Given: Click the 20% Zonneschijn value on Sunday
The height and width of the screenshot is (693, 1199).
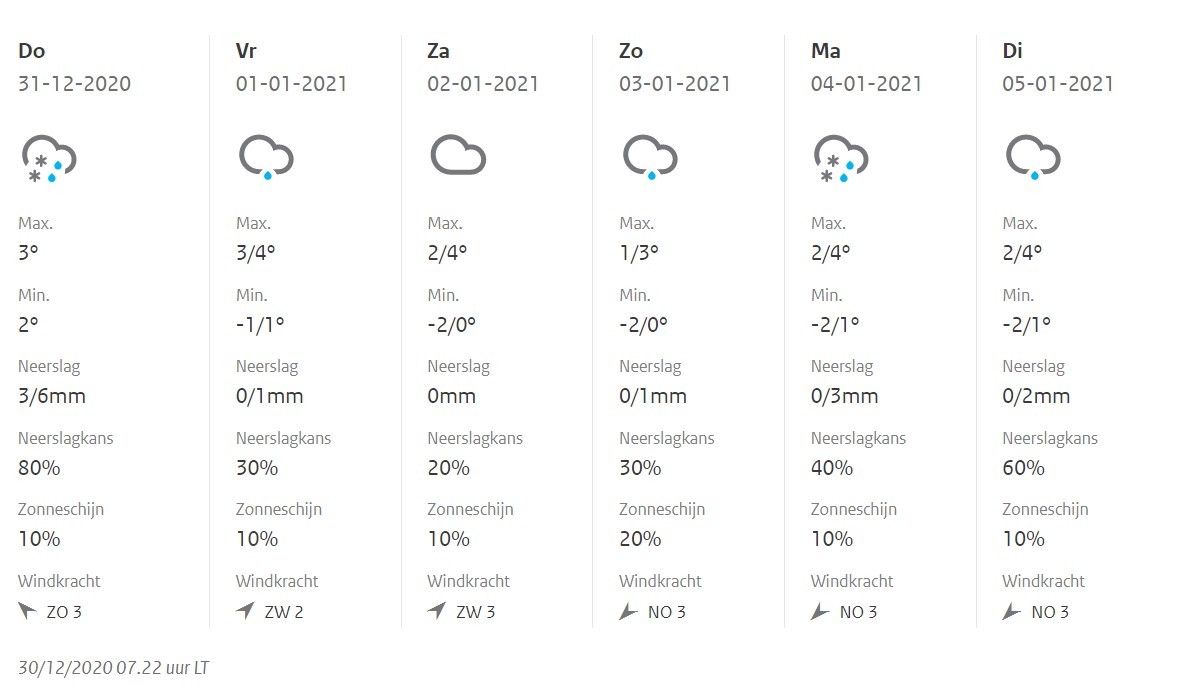Looking at the screenshot, I should pyautogui.click(x=640, y=539).
